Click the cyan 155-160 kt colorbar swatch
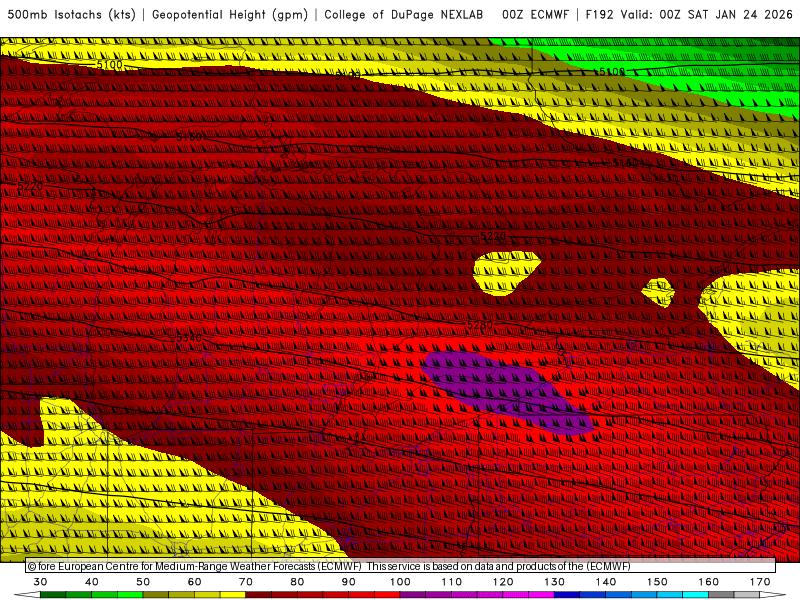The height and width of the screenshot is (600, 800). pos(695,595)
